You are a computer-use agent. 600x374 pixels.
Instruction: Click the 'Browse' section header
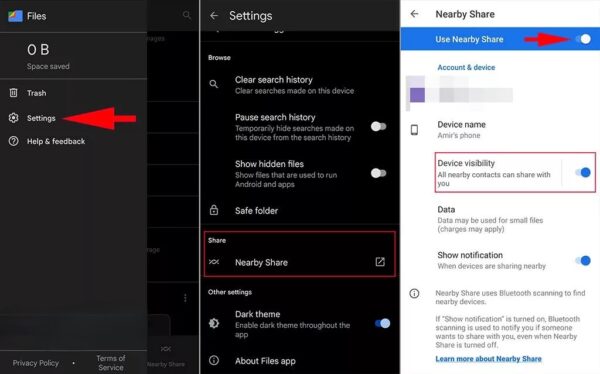tap(219, 58)
